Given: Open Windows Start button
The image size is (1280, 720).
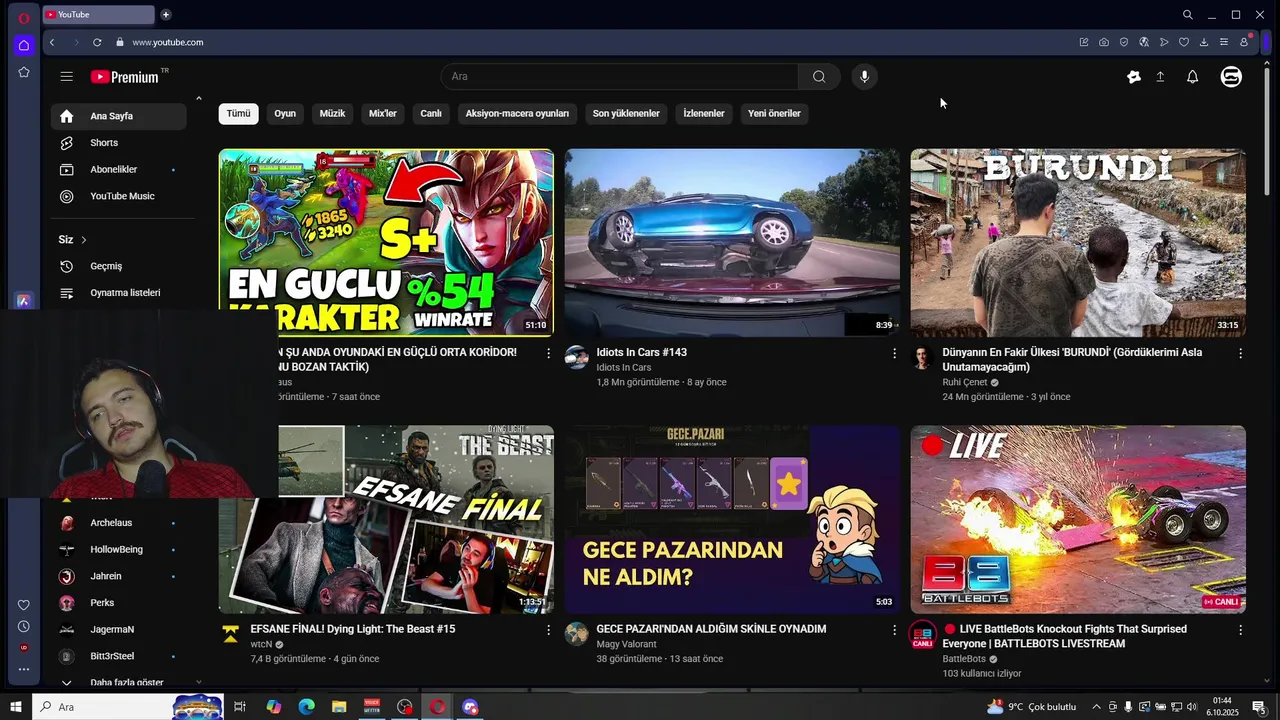Looking at the screenshot, I should coord(16,707).
